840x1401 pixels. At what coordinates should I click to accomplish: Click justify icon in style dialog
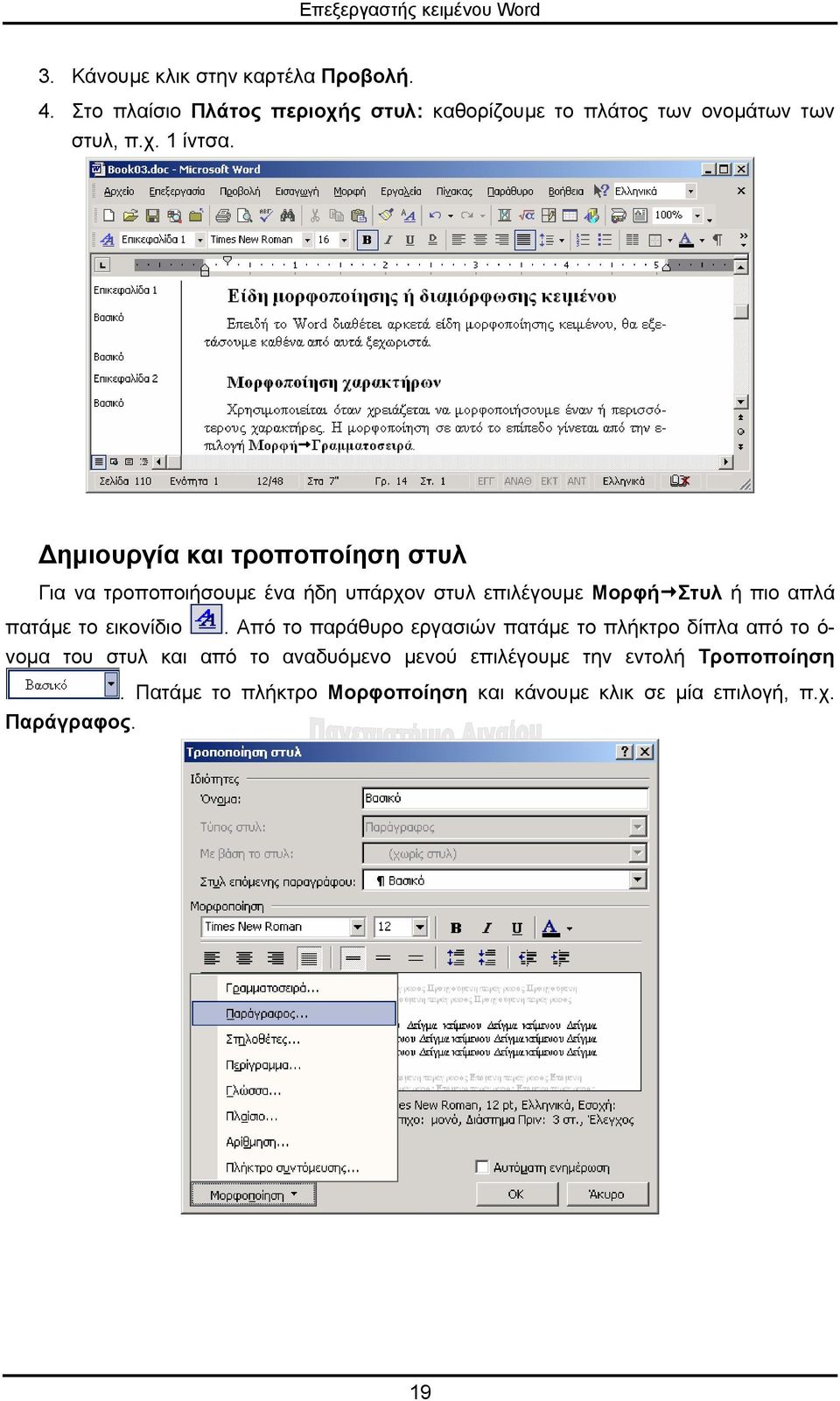click(309, 958)
